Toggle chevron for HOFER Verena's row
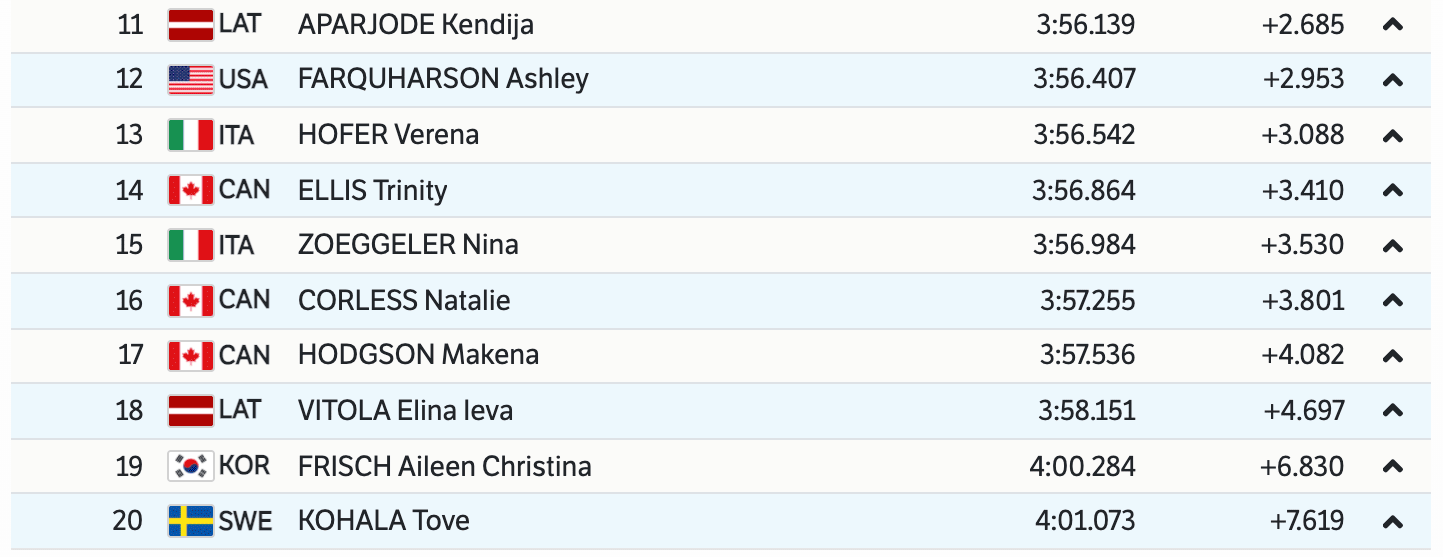 coord(1392,135)
